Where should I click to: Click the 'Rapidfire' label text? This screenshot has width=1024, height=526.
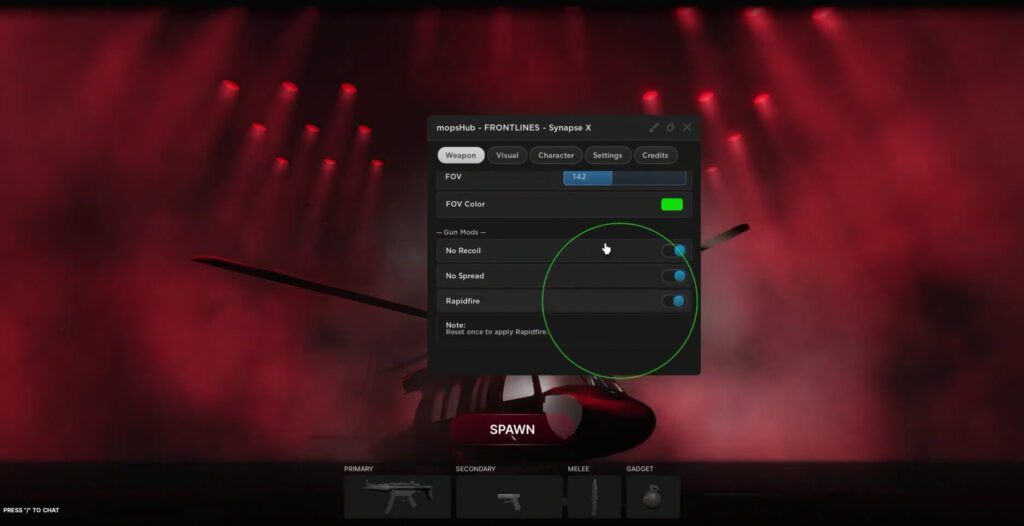(462, 301)
